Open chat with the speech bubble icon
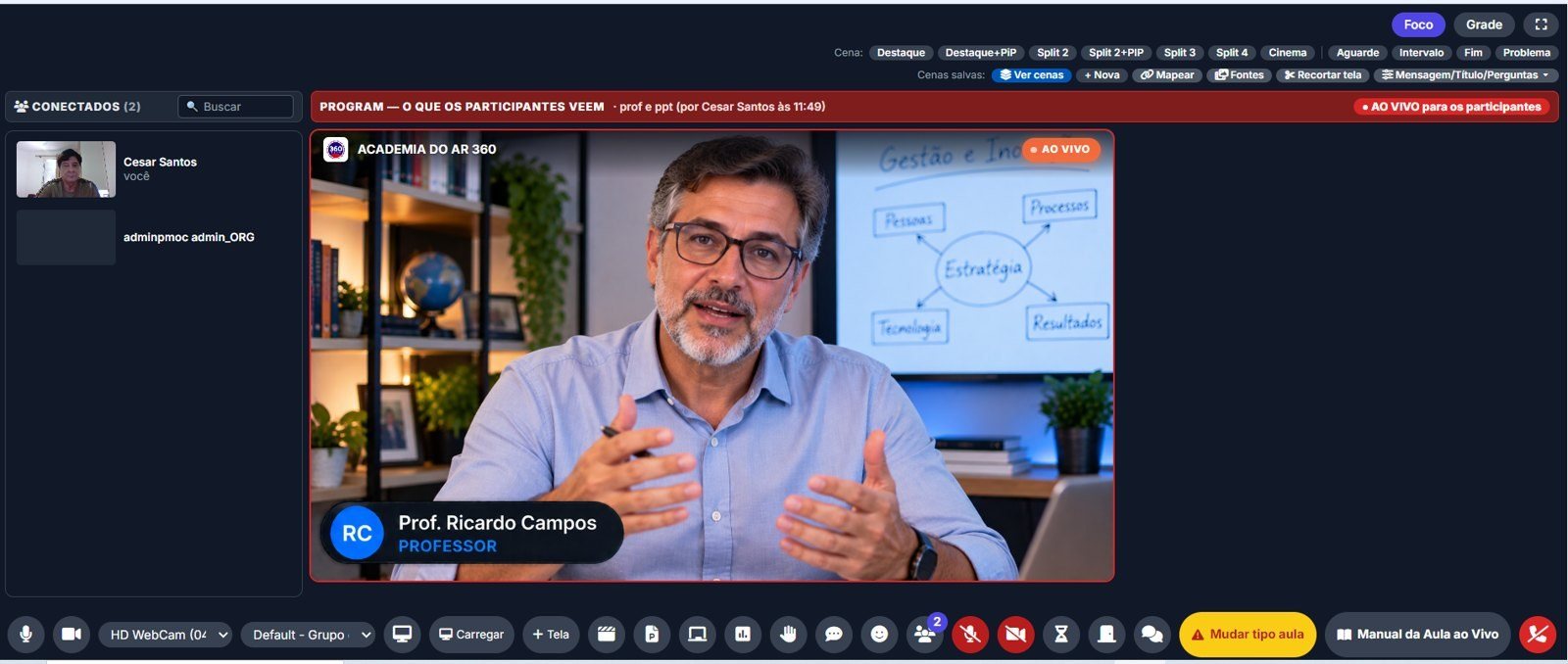 coord(834,635)
